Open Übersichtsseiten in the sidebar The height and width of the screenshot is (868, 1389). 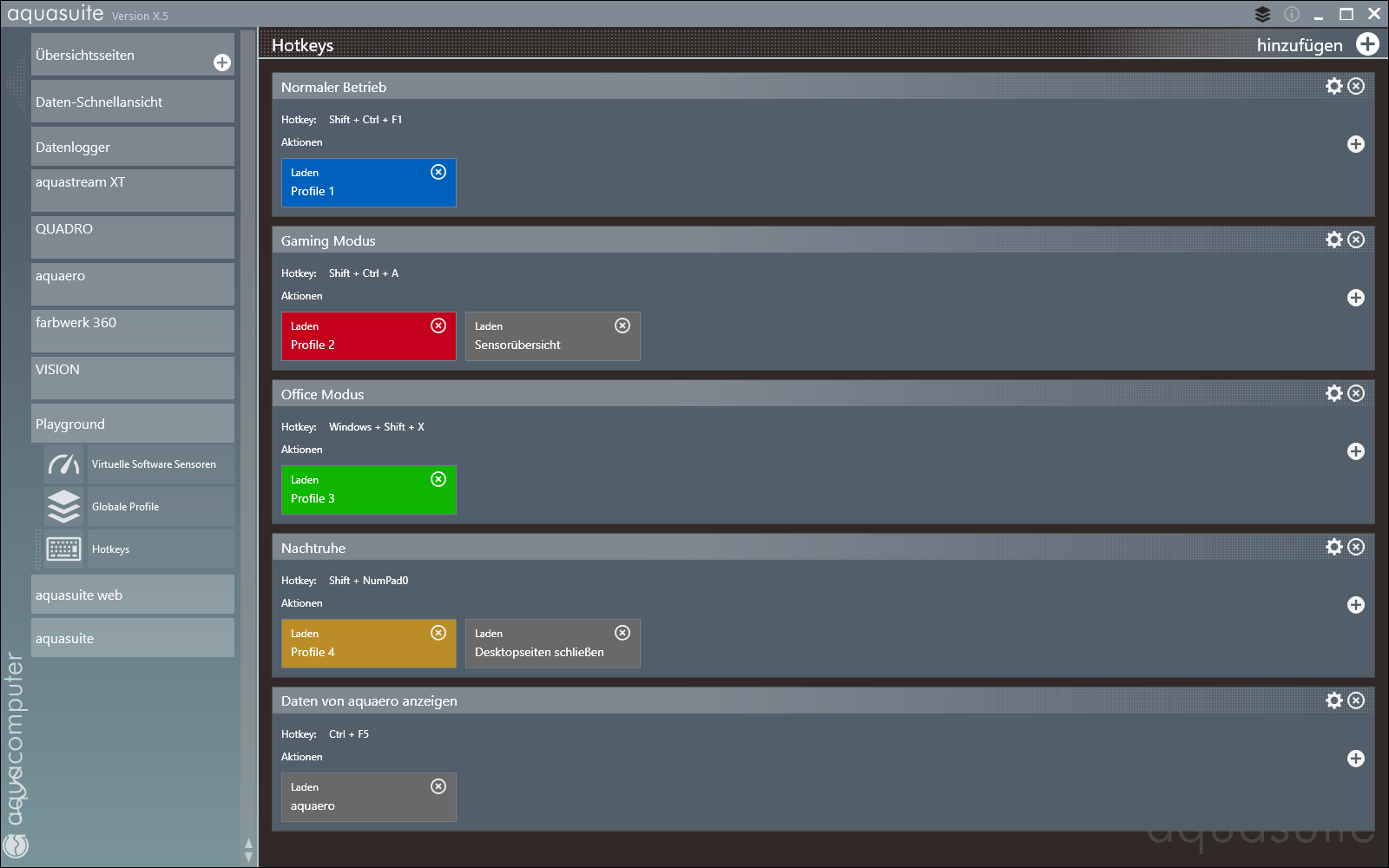click(133, 55)
